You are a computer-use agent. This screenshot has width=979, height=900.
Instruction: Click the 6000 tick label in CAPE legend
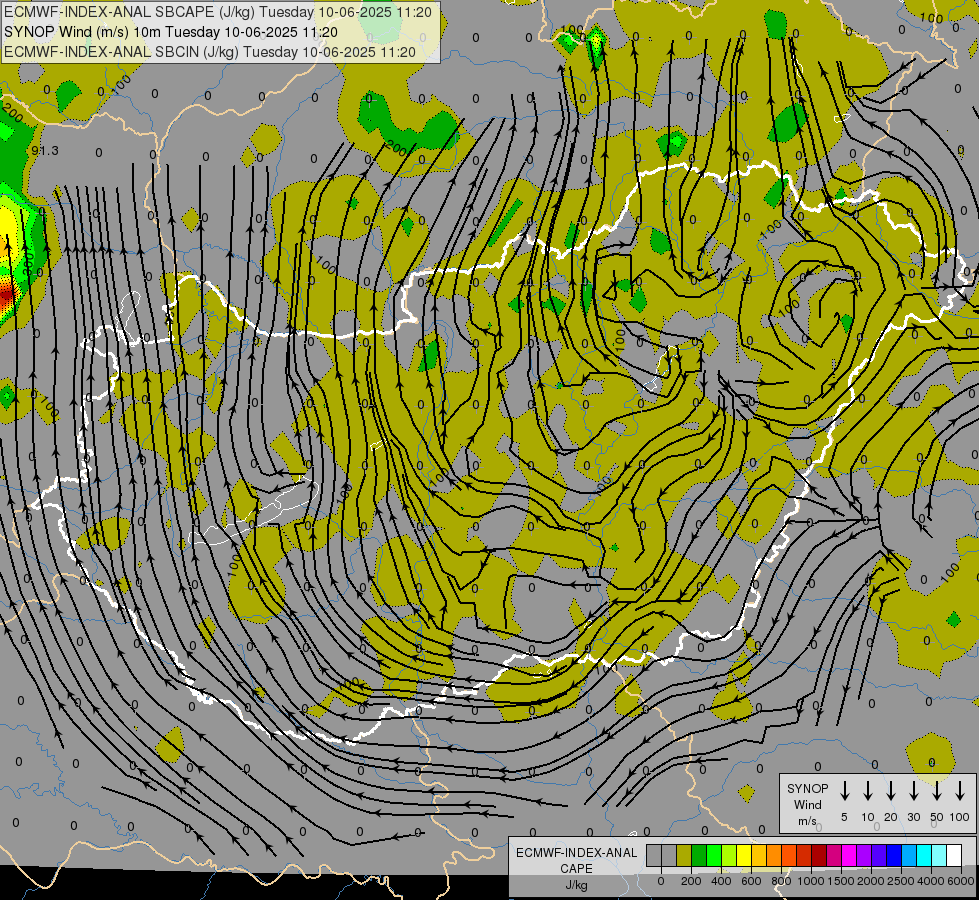961,881
